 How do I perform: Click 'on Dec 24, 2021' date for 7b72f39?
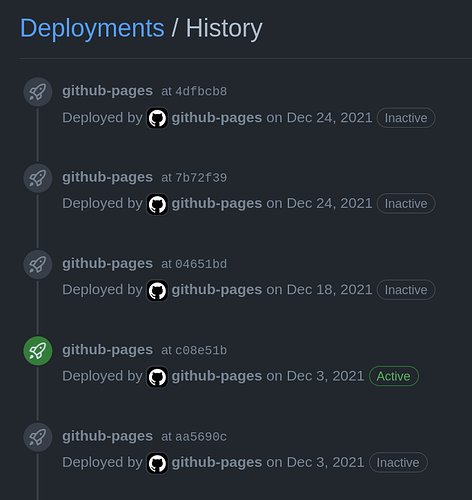319,204
